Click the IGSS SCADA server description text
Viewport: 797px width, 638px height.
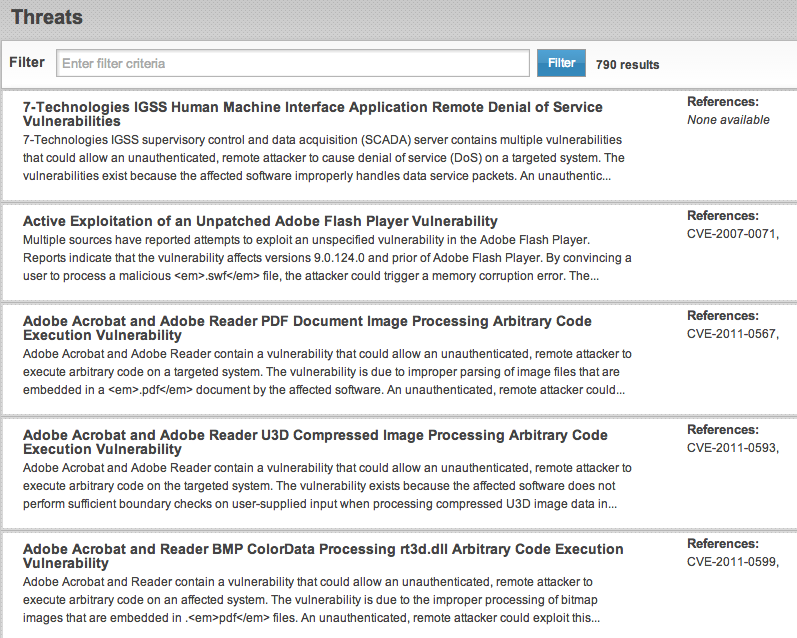(323, 158)
